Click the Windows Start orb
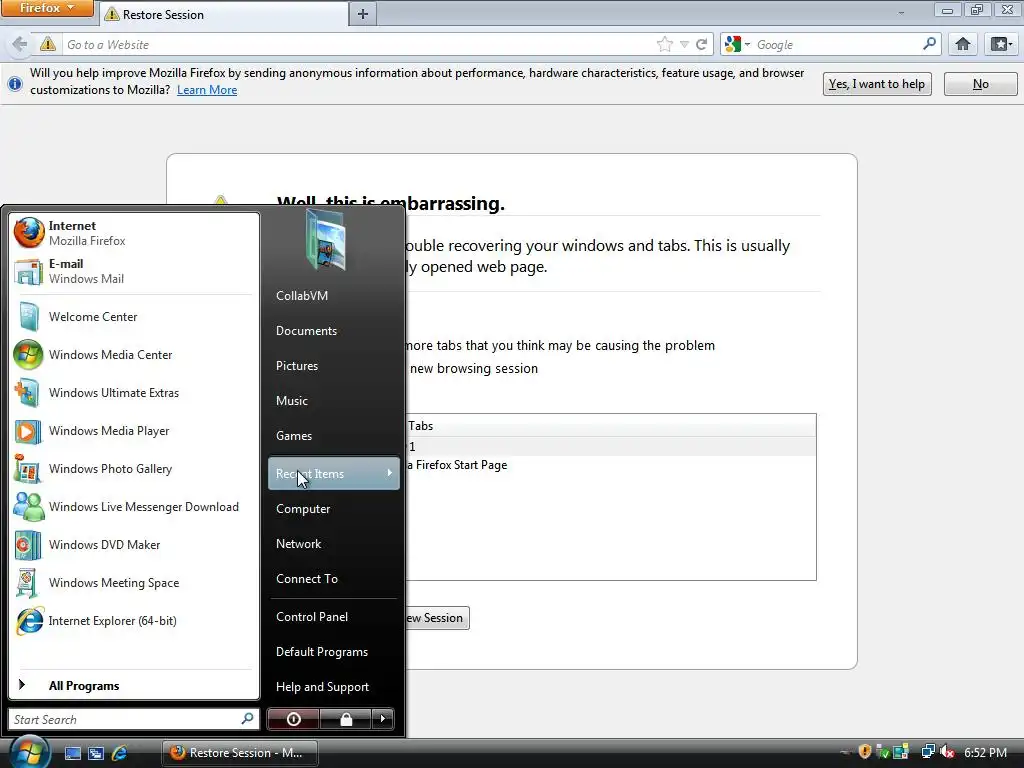The image size is (1024, 768). (x=29, y=752)
